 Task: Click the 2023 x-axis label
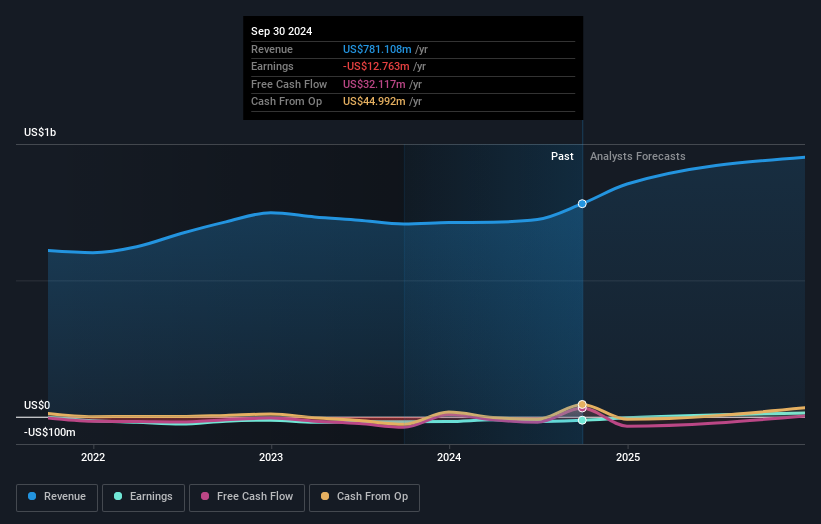271,458
